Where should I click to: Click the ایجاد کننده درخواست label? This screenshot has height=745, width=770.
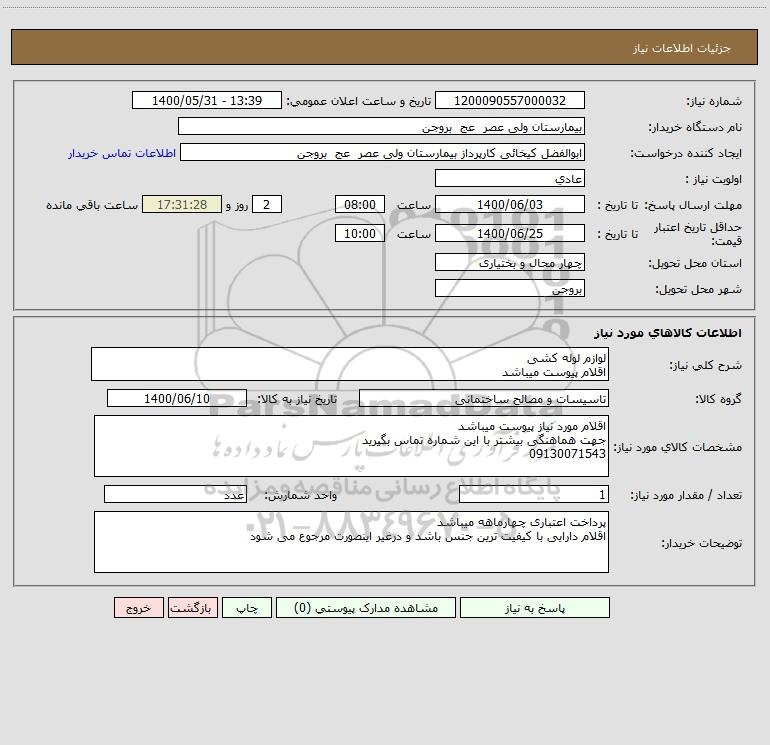pyautogui.click(x=686, y=154)
